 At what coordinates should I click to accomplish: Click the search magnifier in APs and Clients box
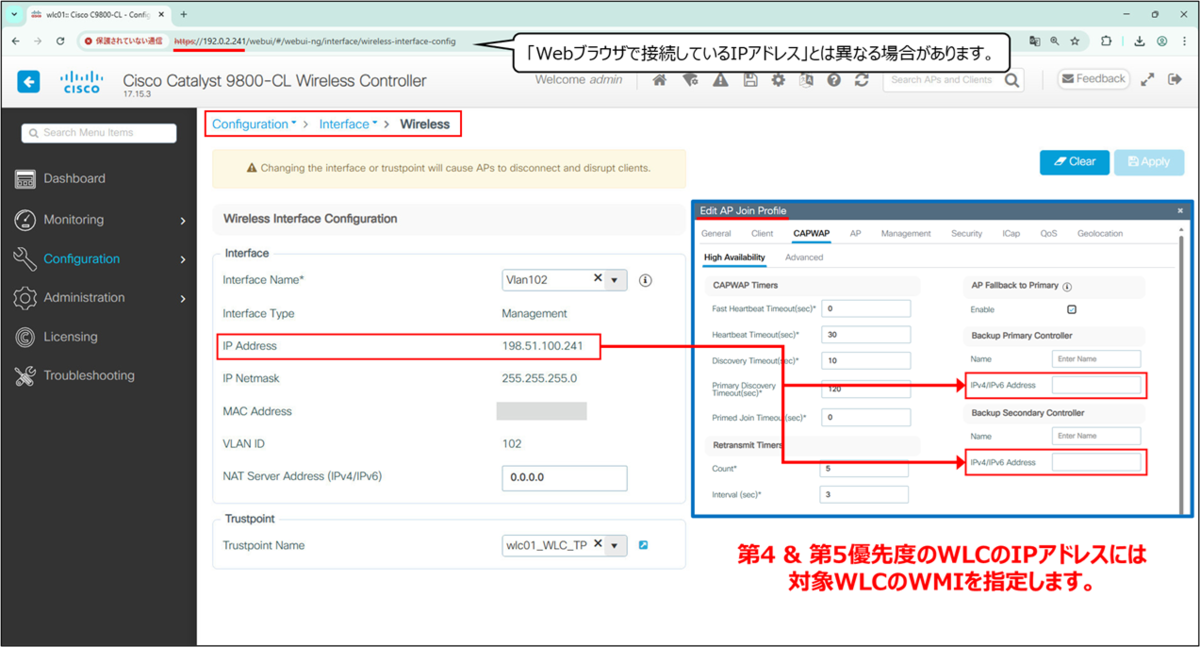[x=1012, y=80]
